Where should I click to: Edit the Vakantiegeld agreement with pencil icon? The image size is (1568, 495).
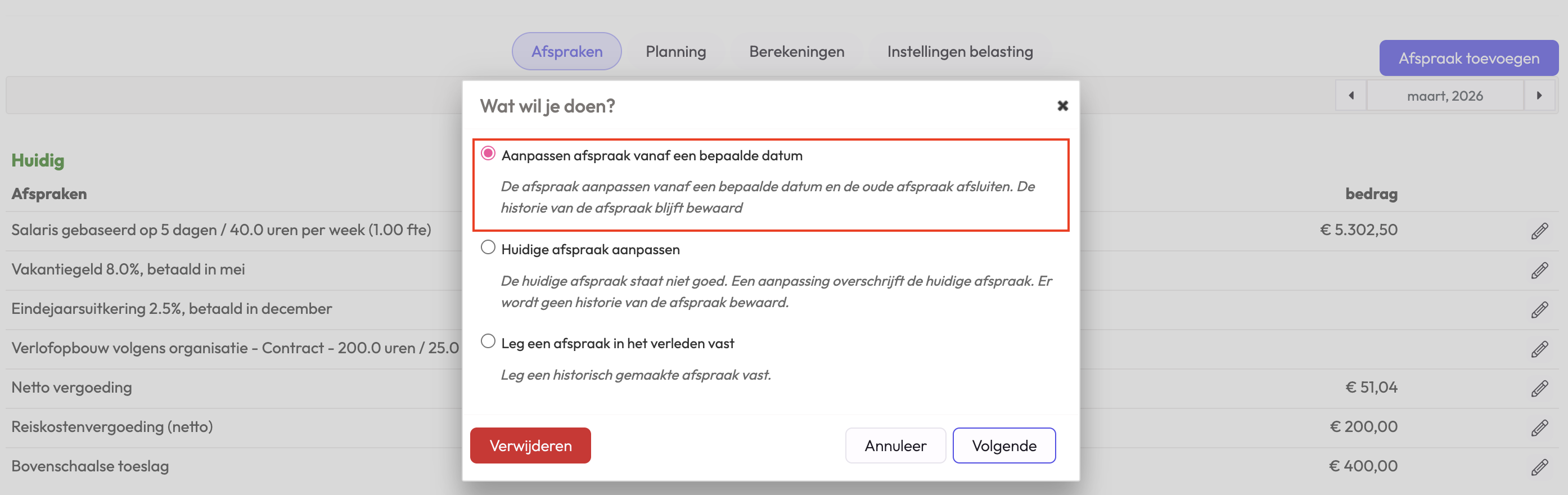click(1539, 271)
